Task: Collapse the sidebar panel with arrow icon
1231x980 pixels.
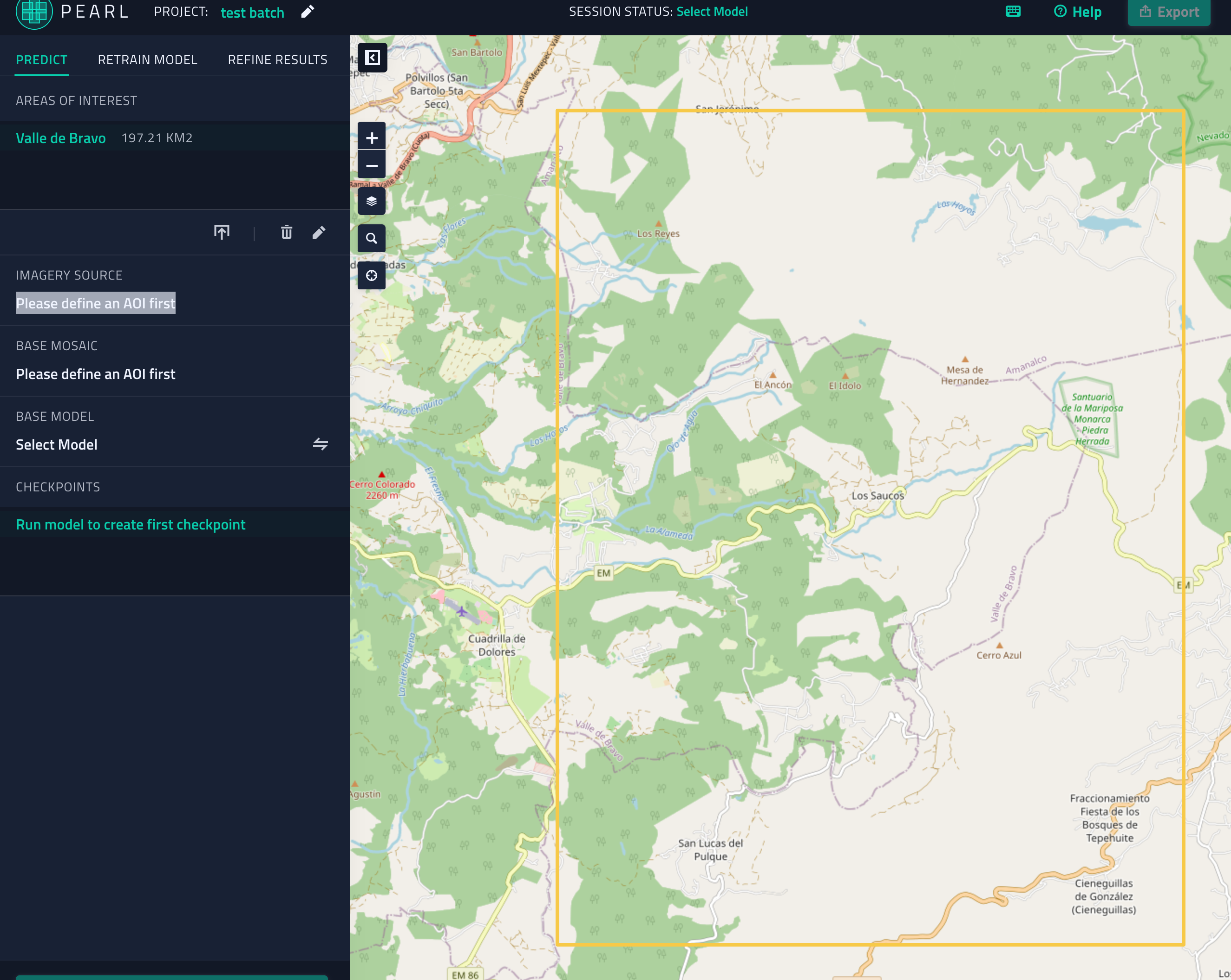Action: [372, 58]
